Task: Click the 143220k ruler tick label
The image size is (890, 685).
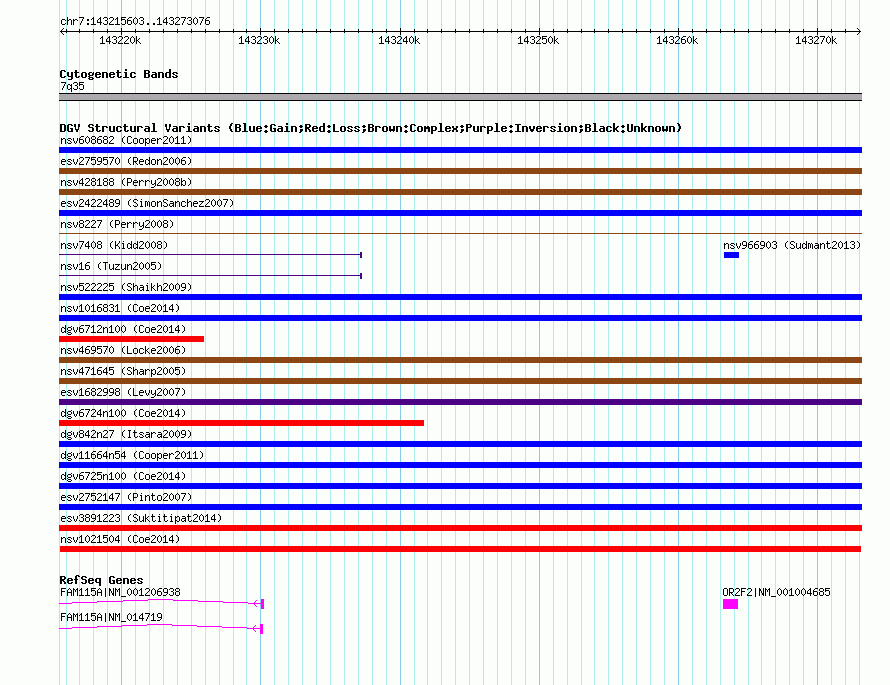Action: (120, 41)
